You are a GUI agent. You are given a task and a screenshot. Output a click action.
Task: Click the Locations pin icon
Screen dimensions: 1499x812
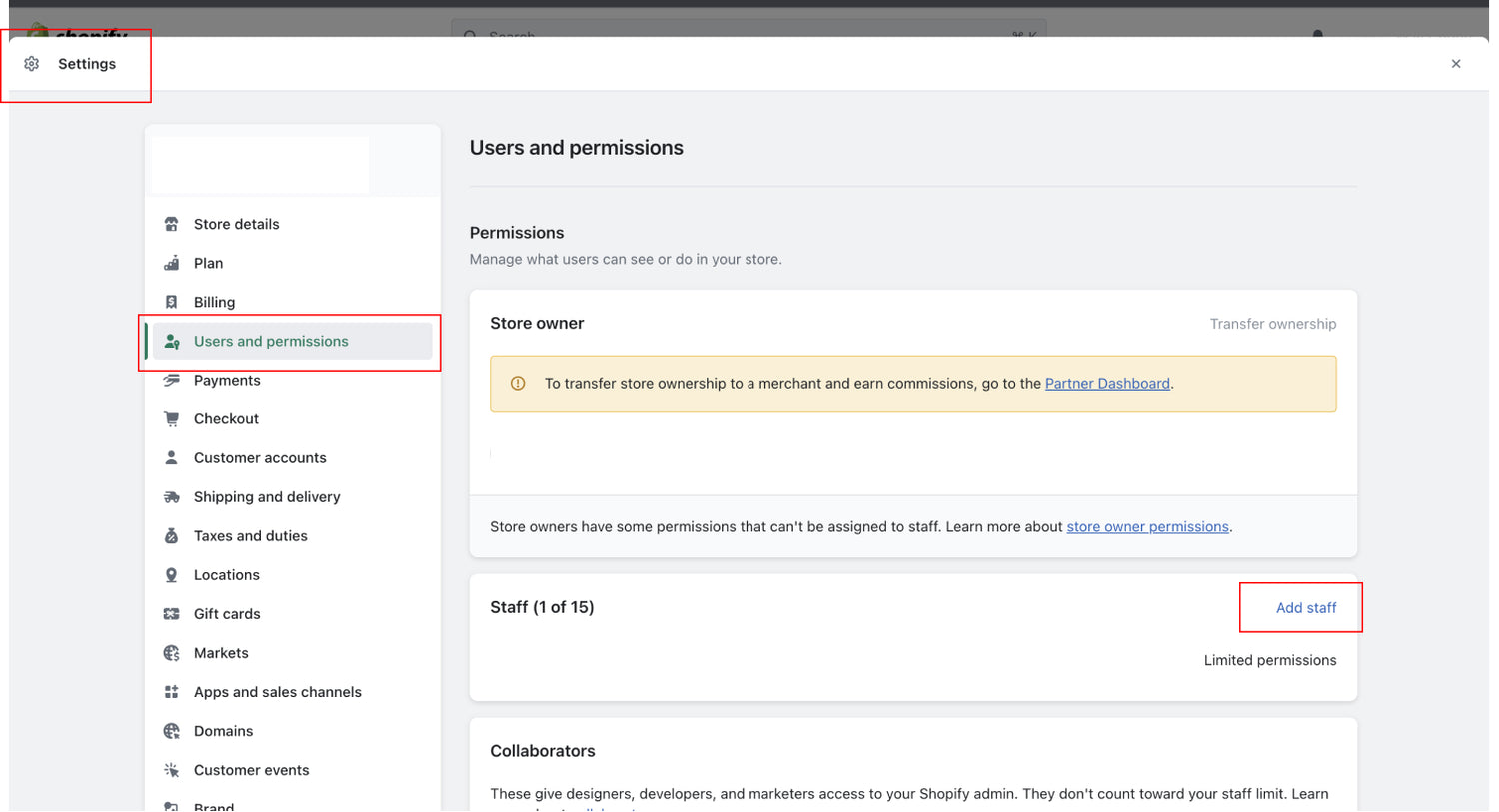[x=171, y=575]
